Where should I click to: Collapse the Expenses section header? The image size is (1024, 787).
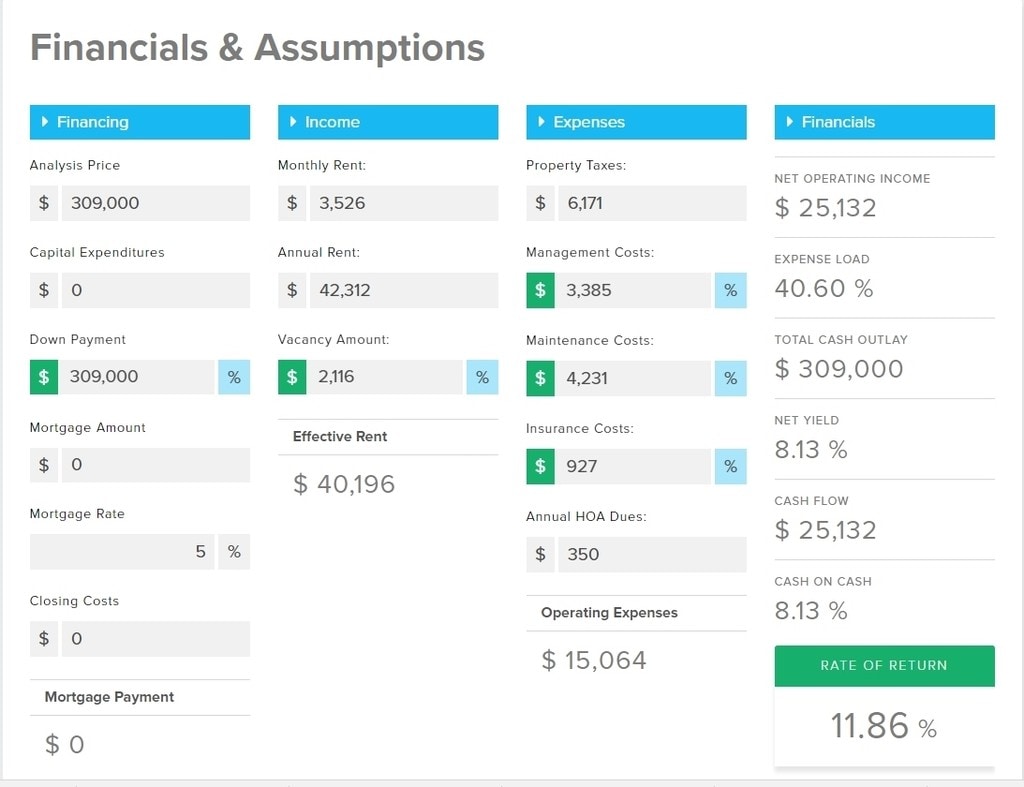click(x=635, y=122)
